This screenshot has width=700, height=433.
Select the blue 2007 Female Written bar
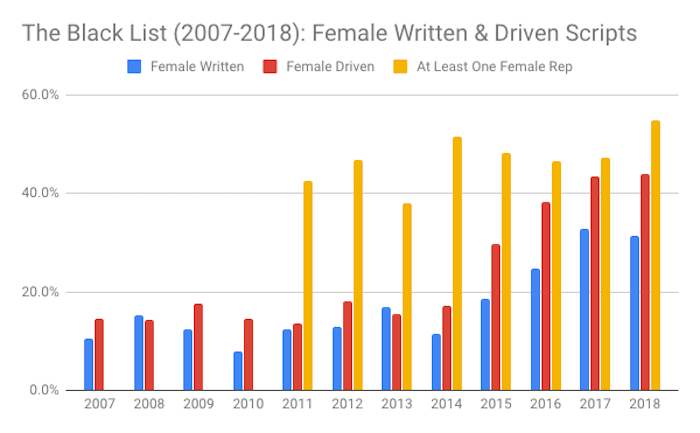(89, 365)
